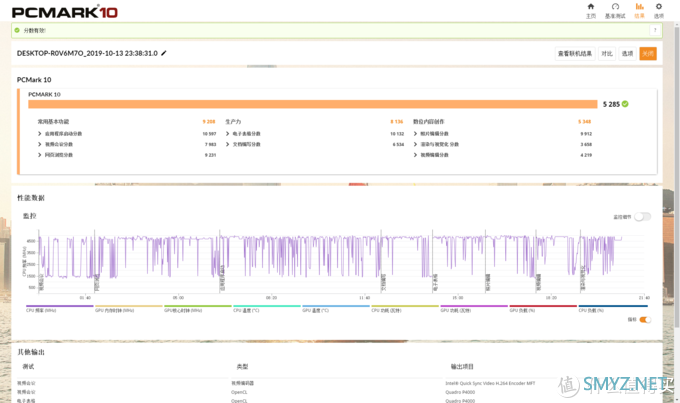Click inside the CPU frequency monitoring chart
The image size is (680, 403).
pyautogui.click(x=340, y=260)
